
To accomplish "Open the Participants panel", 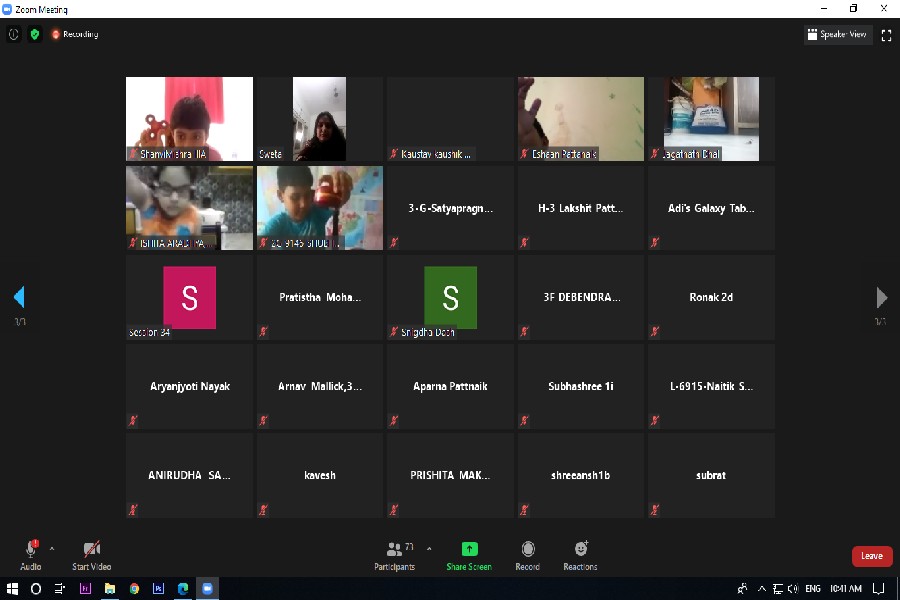I will tap(395, 549).
